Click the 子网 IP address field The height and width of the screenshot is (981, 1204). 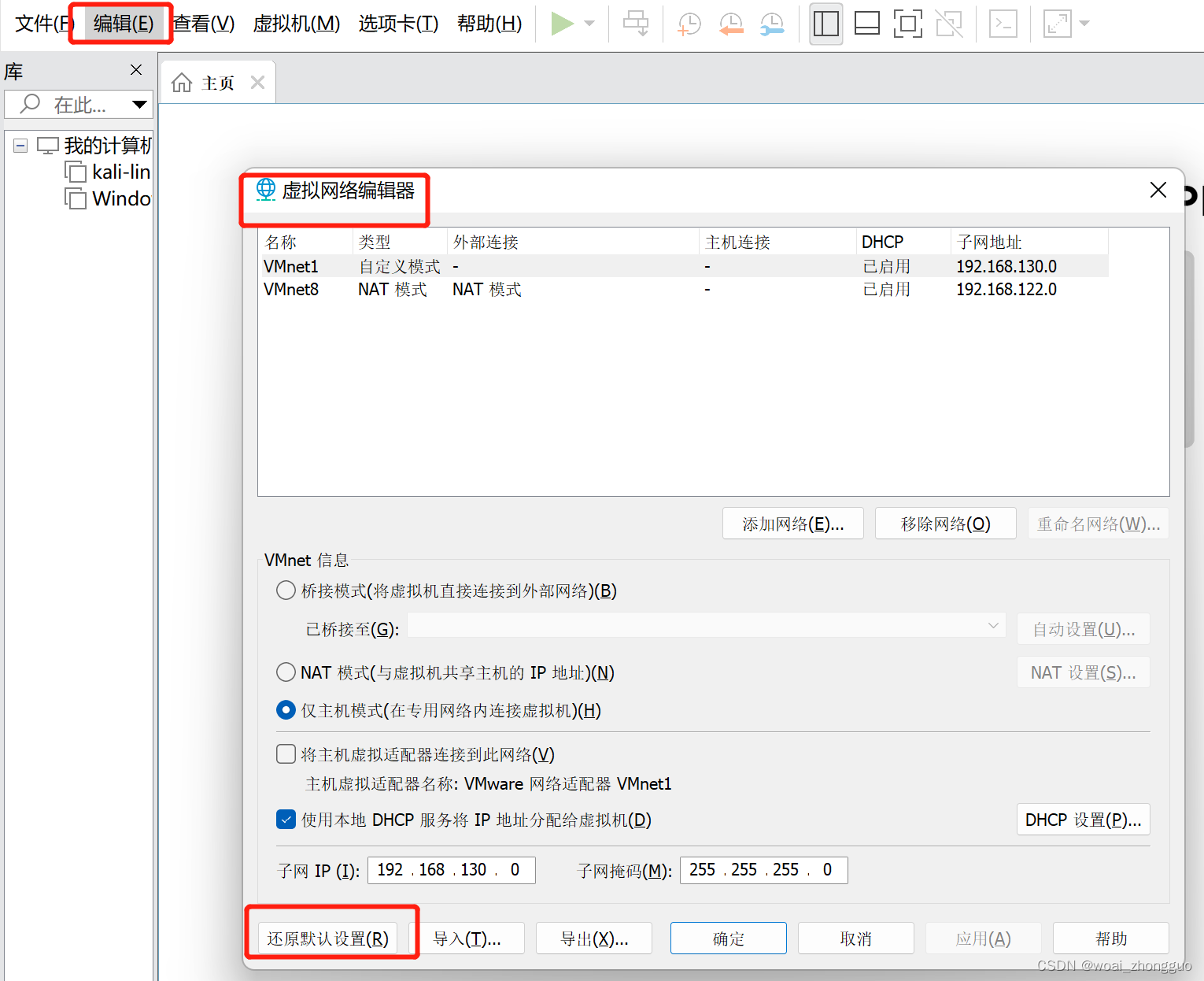click(x=452, y=870)
